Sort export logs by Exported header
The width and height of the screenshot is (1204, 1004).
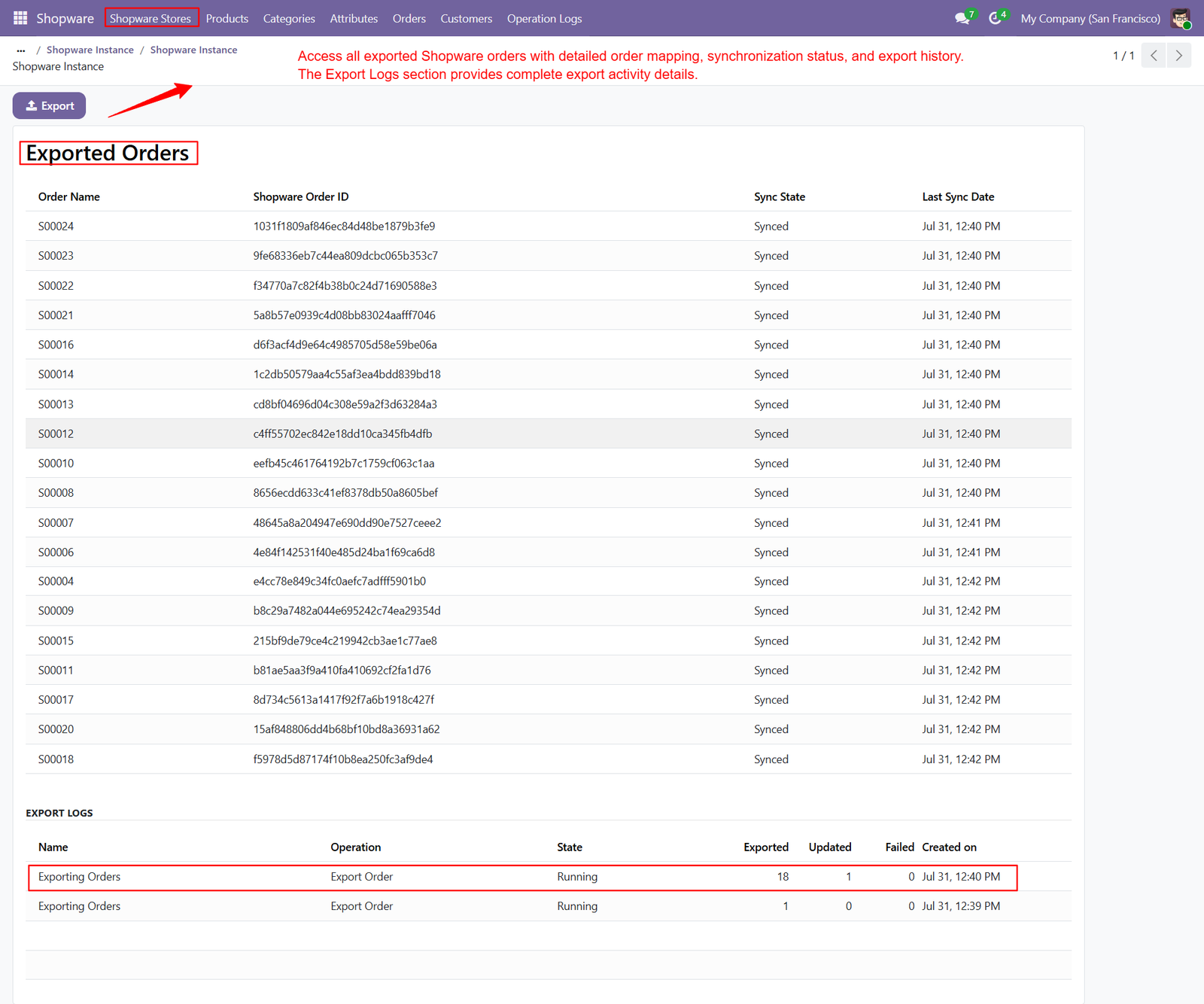(766, 847)
